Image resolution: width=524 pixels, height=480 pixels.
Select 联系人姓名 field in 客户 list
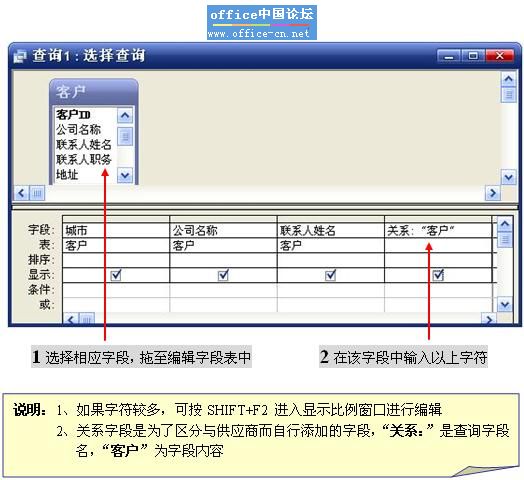coord(84,144)
